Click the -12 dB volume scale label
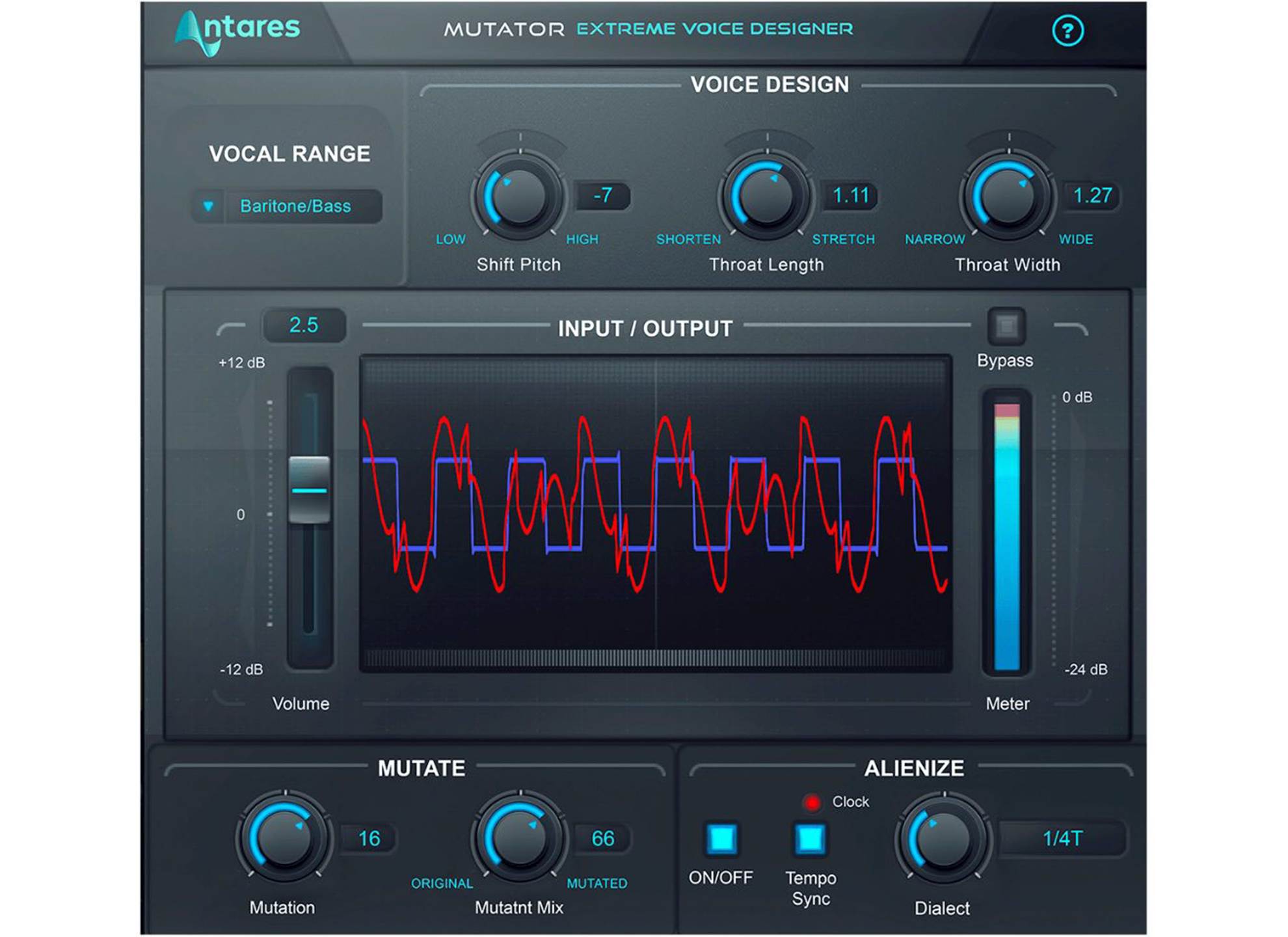 241,670
